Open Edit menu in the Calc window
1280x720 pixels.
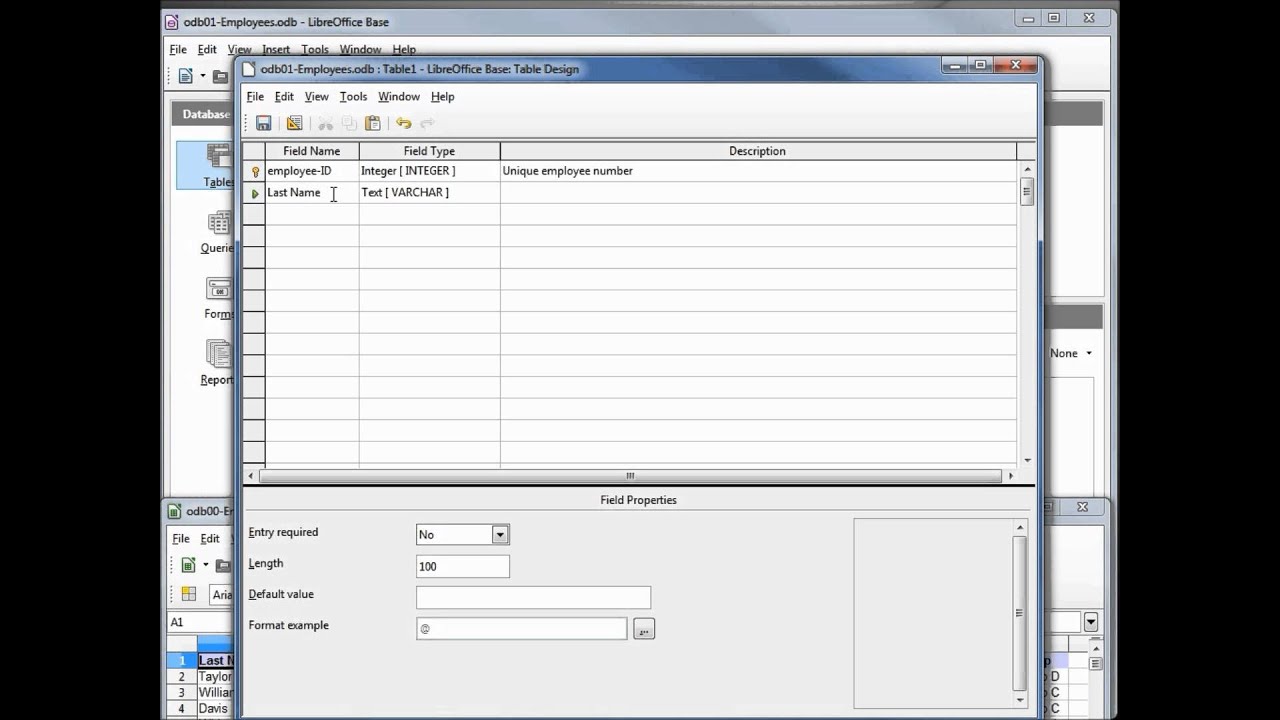point(209,539)
